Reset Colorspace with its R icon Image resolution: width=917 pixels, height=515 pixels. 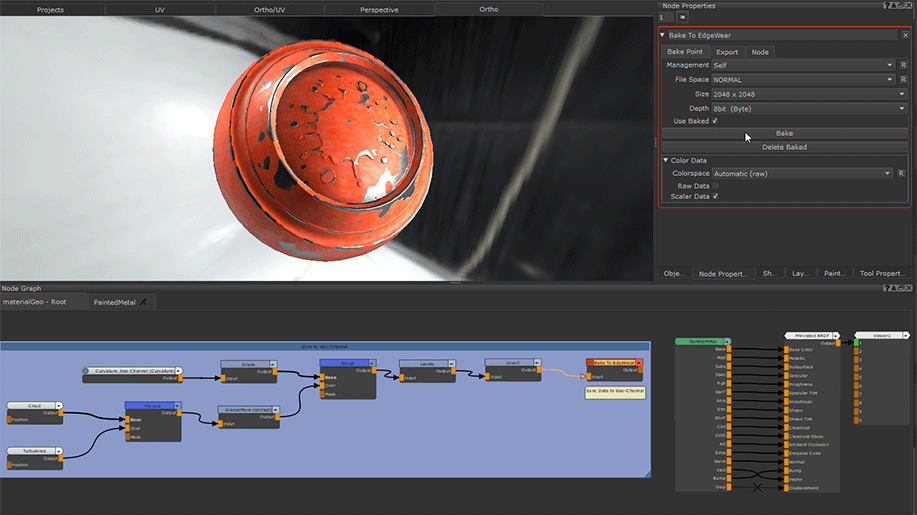(901, 173)
